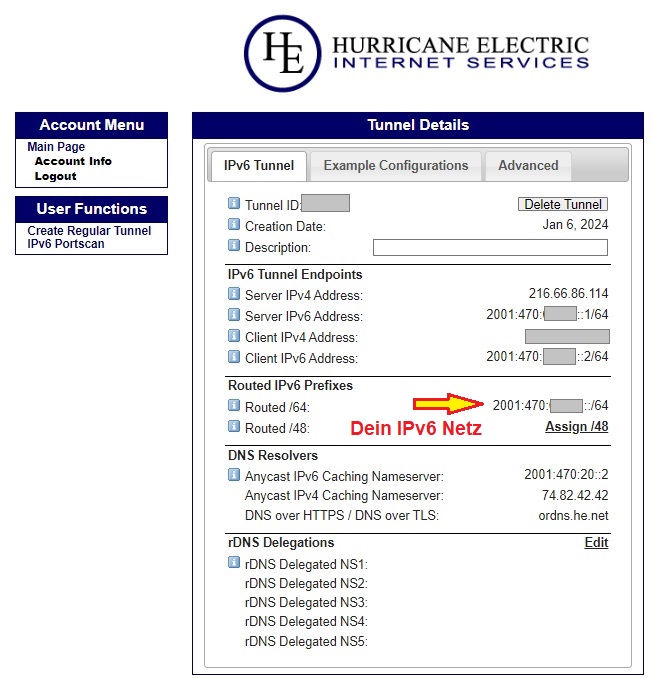Click info icon for Client IPv6 Address

point(234,357)
